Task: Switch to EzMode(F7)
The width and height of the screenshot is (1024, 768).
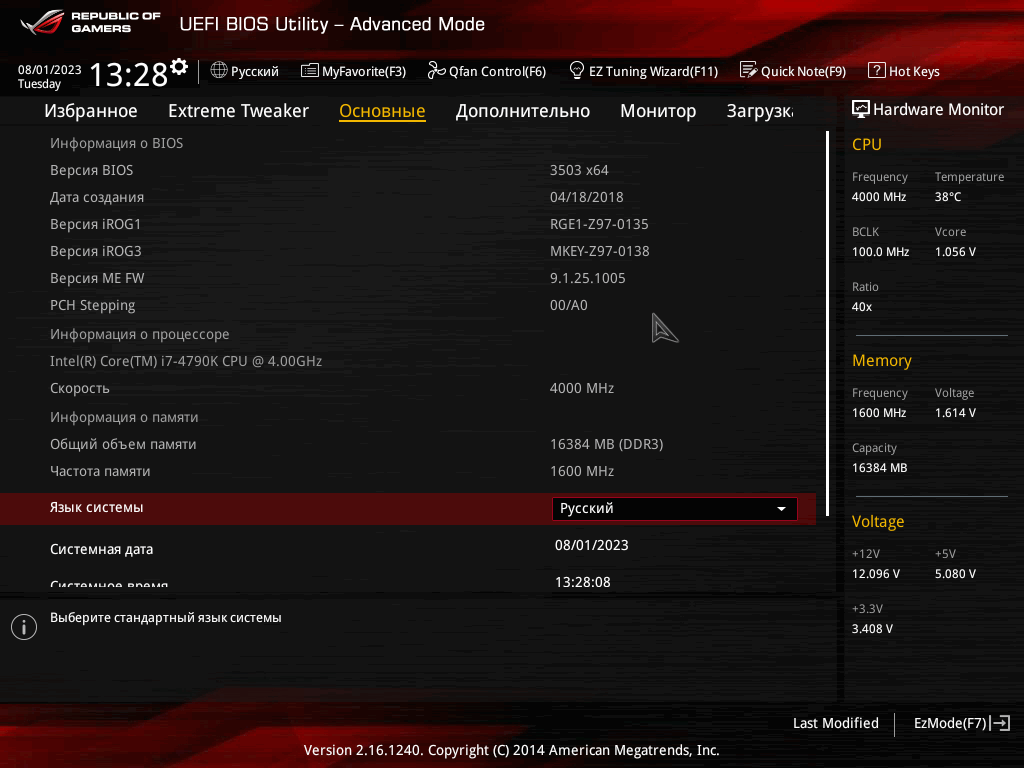Action: (950, 723)
